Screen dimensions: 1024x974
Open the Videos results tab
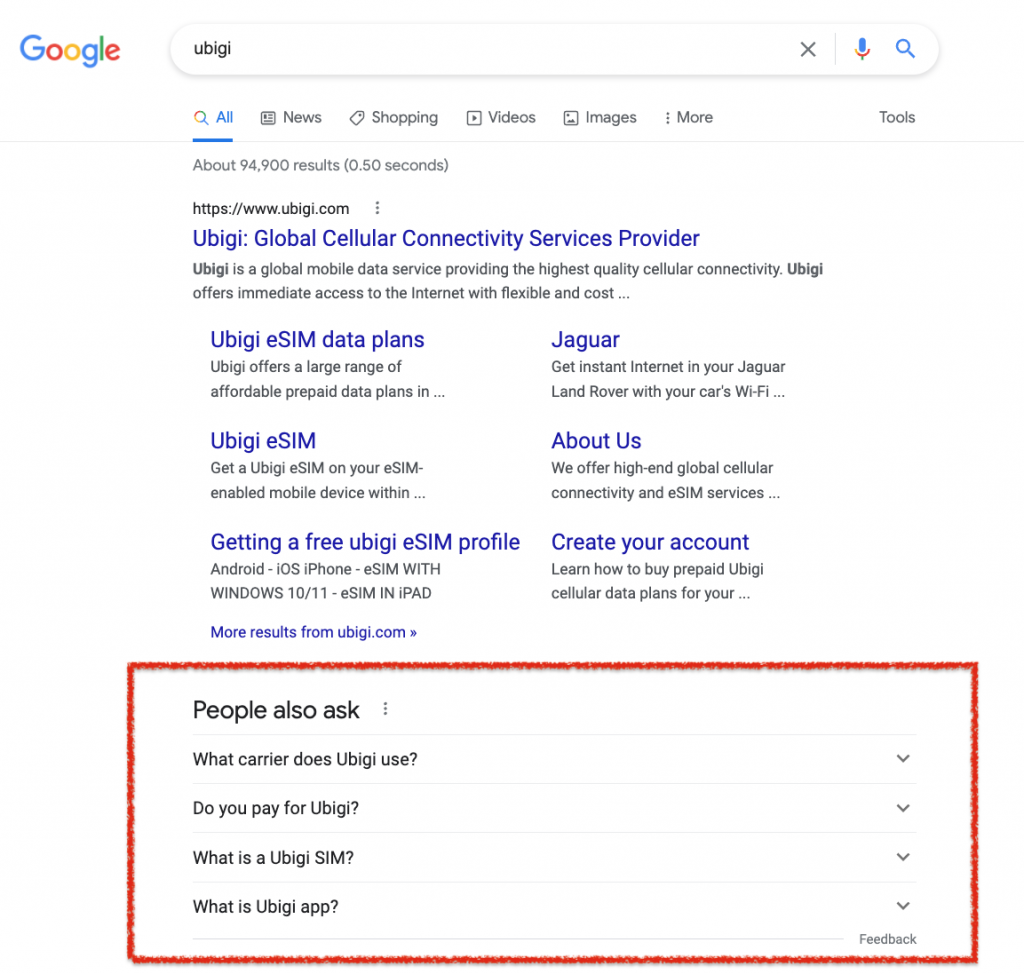pyautogui.click(x=501, y=118)
